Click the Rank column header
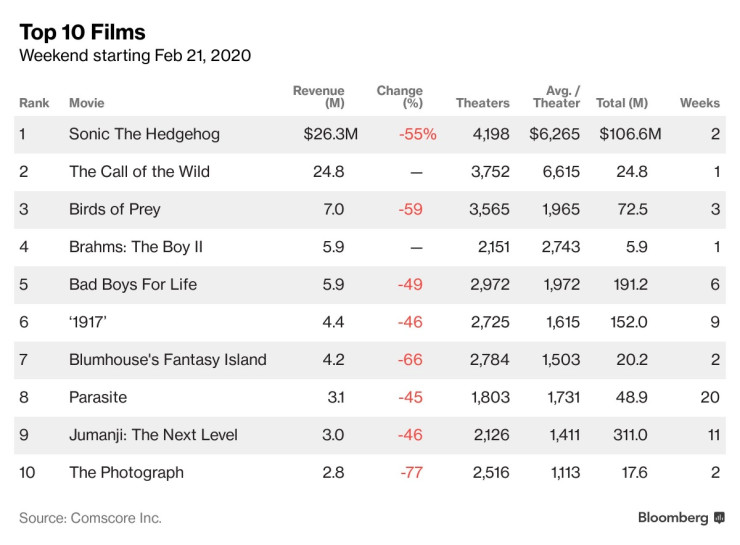 [34, 103]
